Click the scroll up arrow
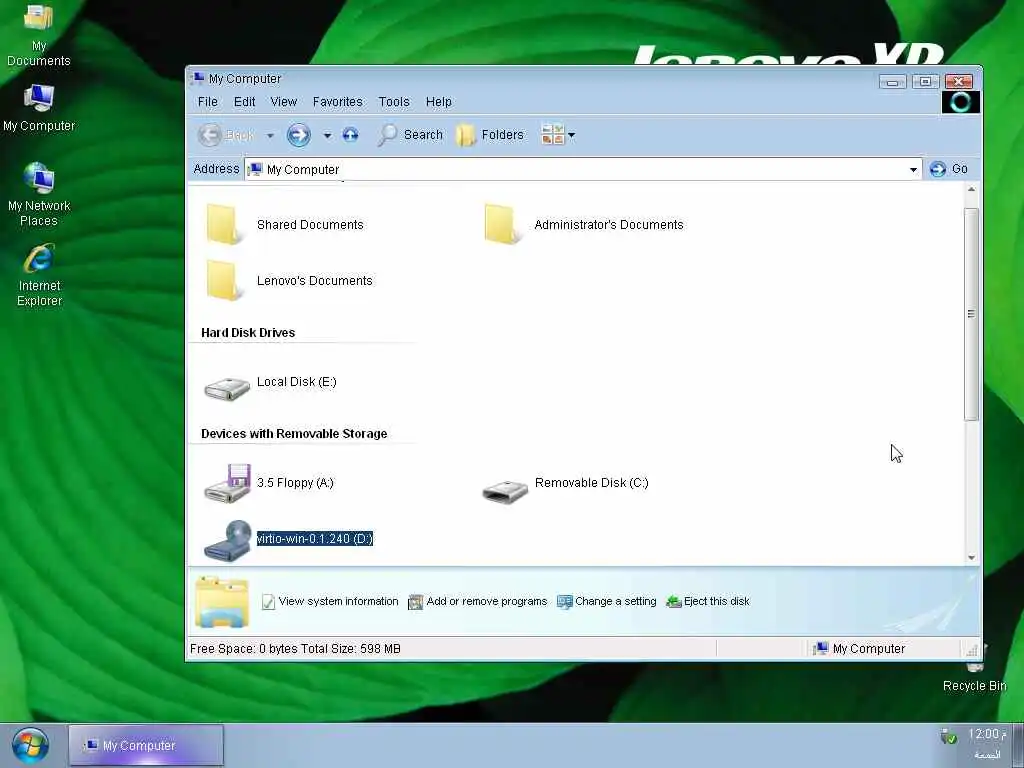The image size is (1024, 768). point(971,190)
